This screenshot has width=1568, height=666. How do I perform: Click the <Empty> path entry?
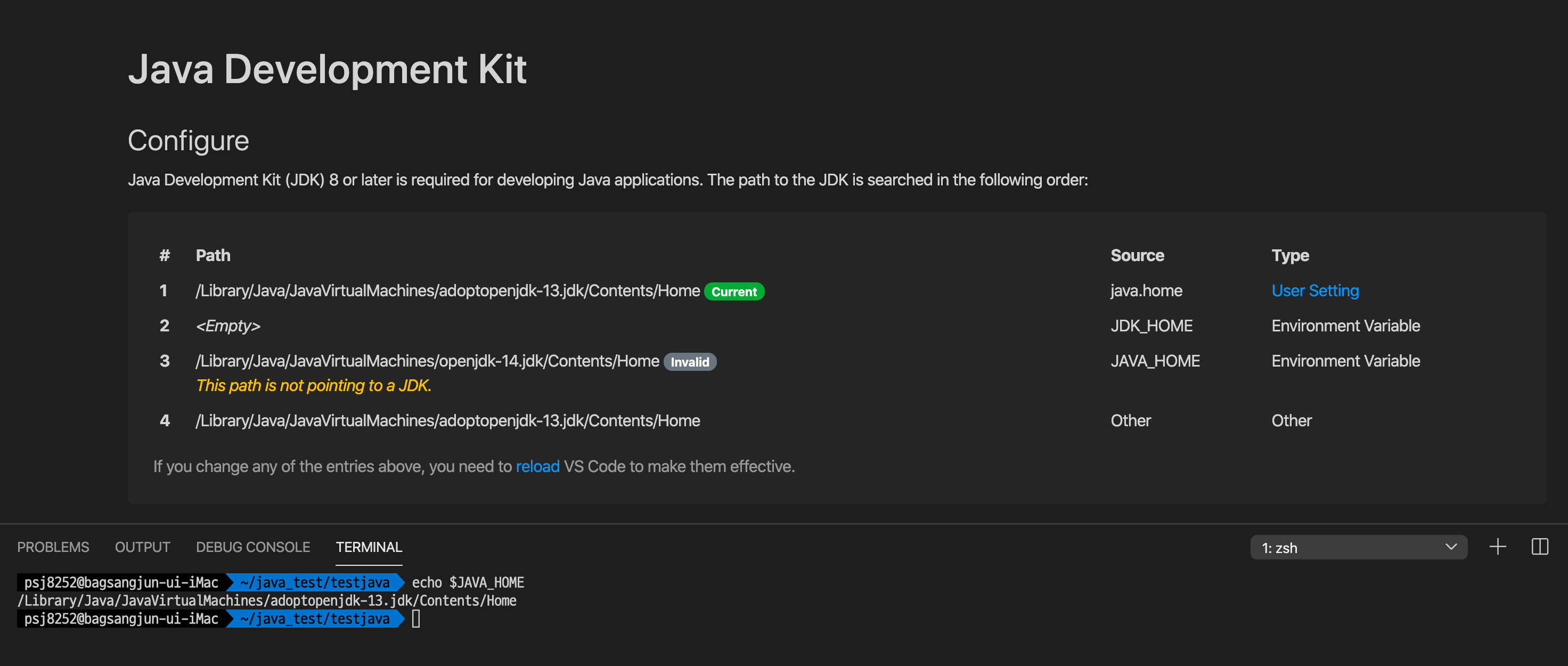point(228,326)
